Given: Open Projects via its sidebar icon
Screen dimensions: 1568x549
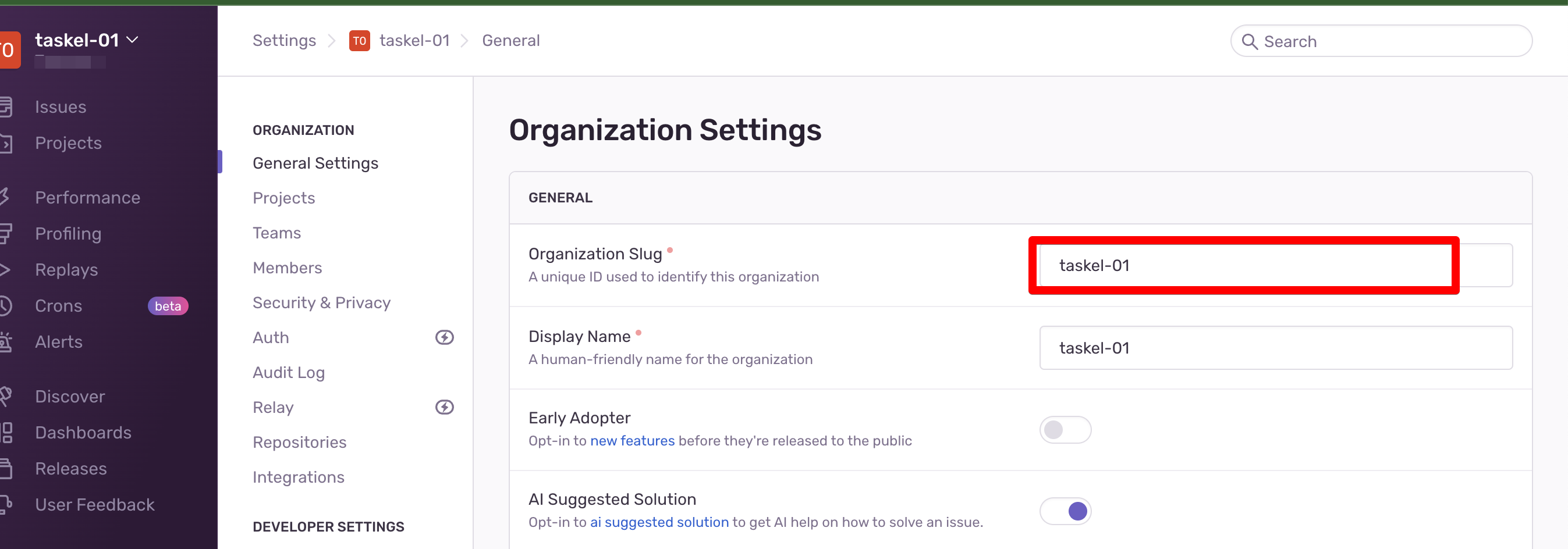Looking at the screenshot, I should 5,144.
